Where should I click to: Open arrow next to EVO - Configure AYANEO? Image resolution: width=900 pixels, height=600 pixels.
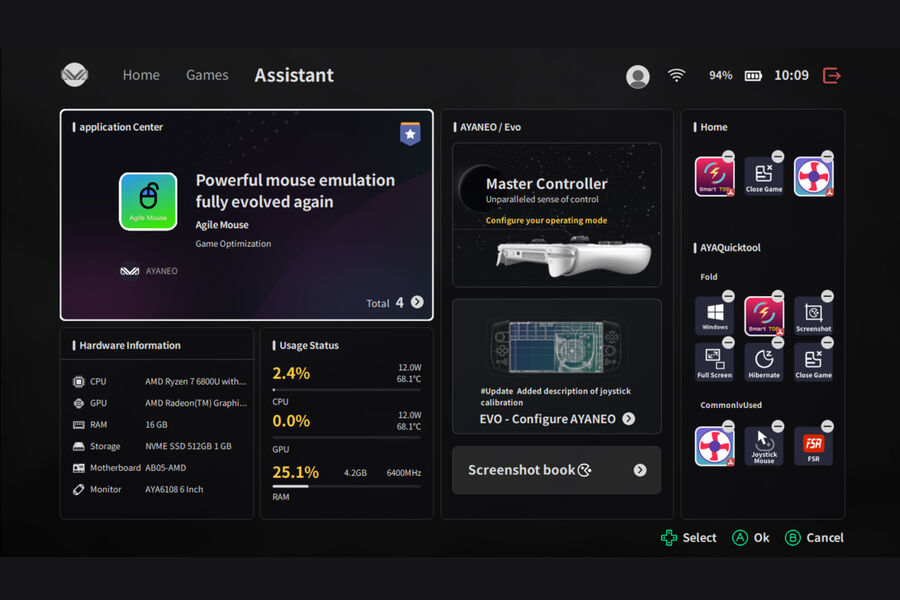[x=628, y=419]
